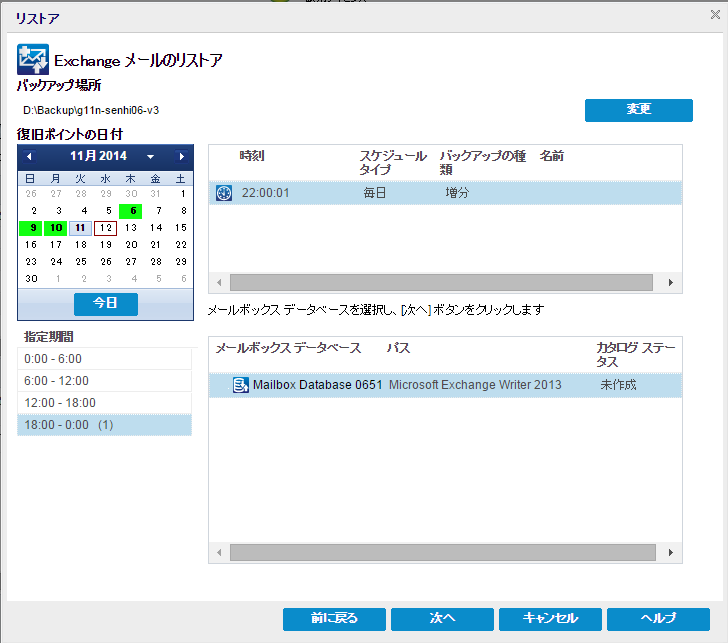Select November 11 in the calendar

80,228
